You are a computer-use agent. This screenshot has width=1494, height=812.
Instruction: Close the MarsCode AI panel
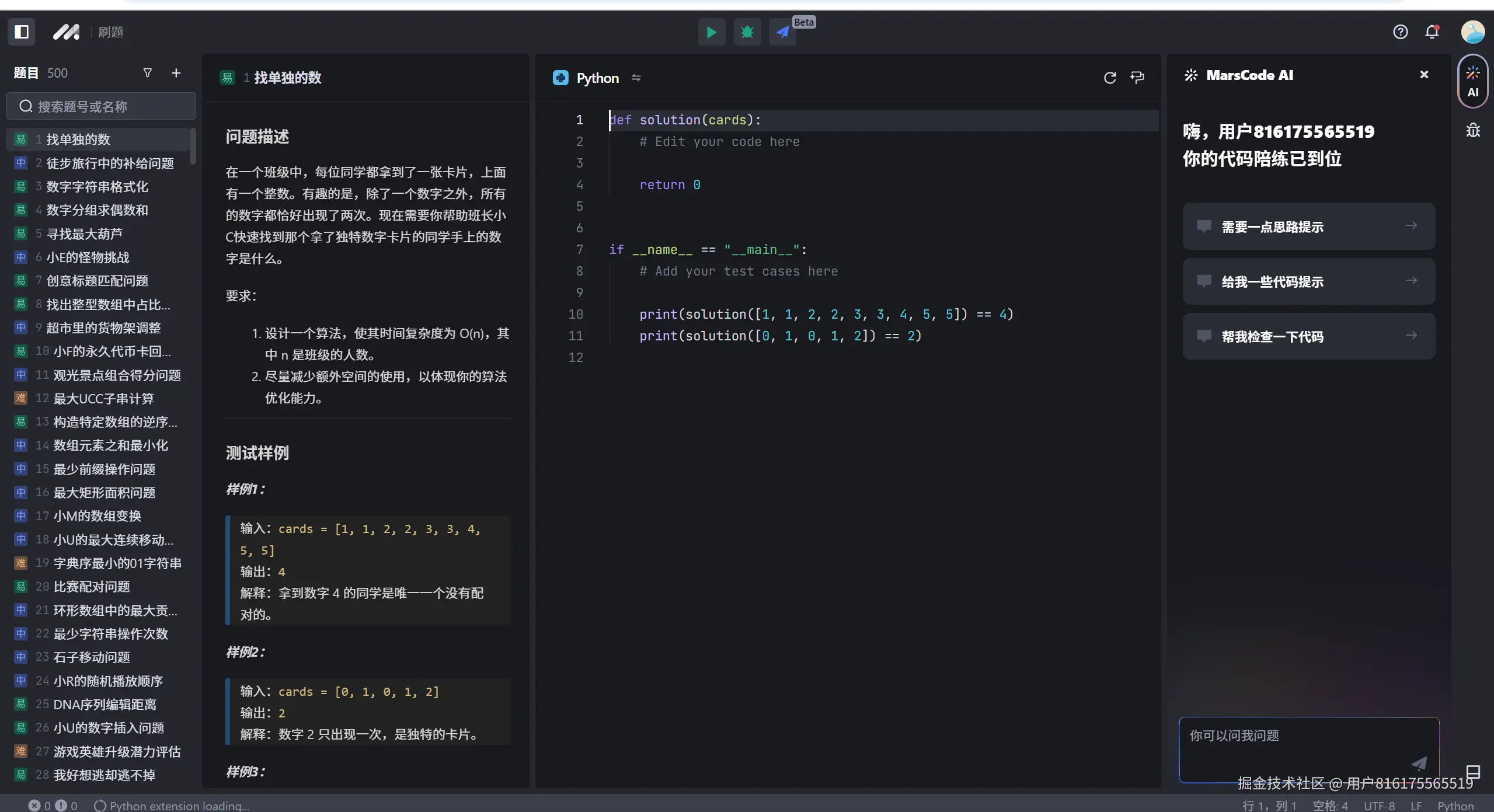tap(1424, 75)
